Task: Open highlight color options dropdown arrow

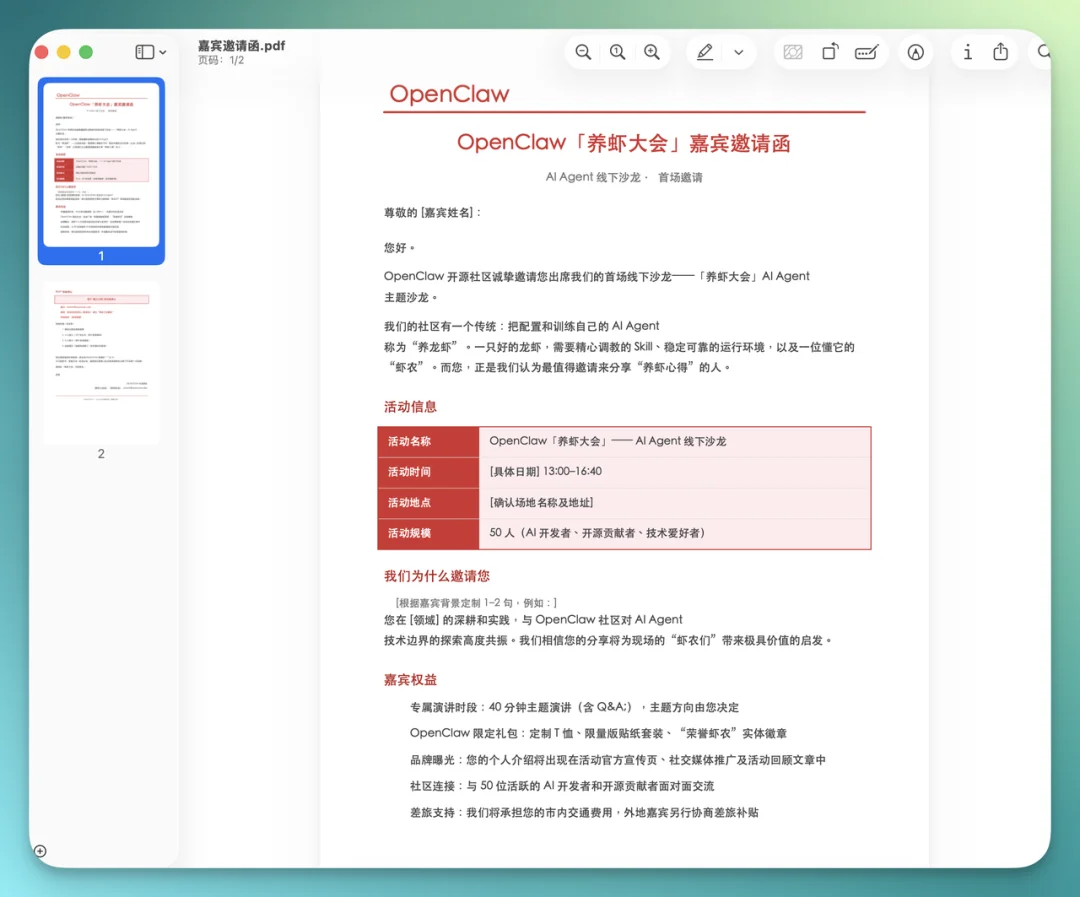Action: [x=739, y=53]
